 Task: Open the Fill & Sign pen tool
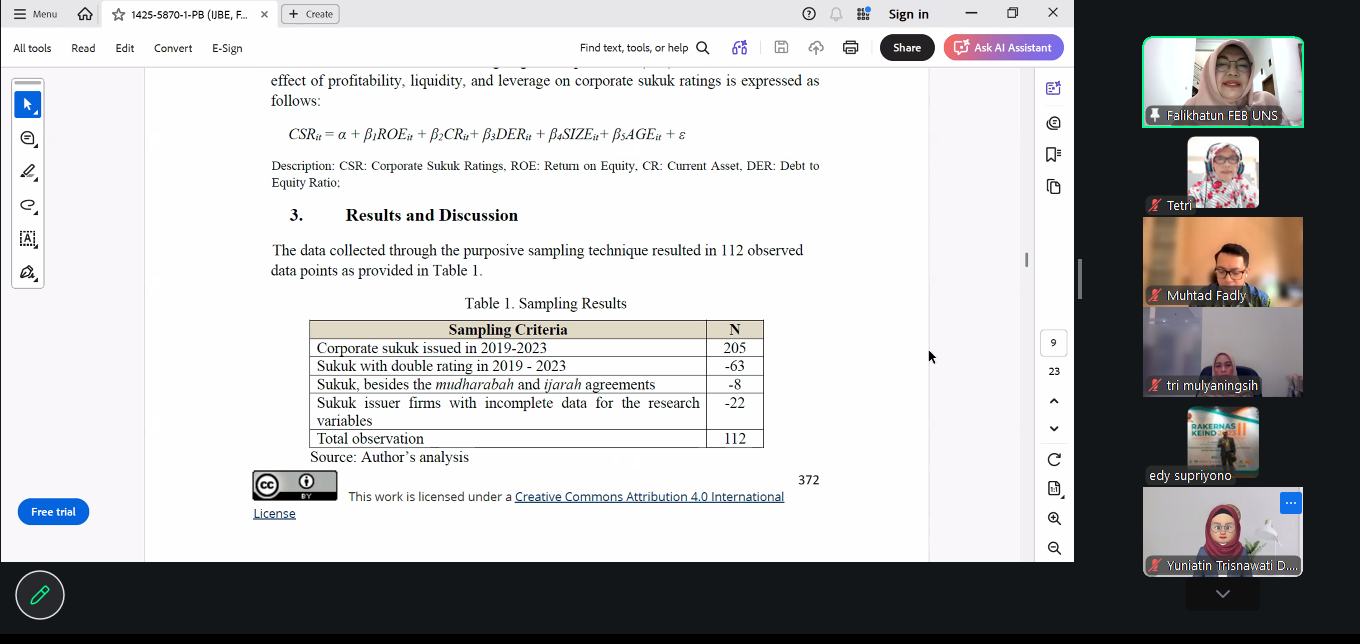[28, 272]
